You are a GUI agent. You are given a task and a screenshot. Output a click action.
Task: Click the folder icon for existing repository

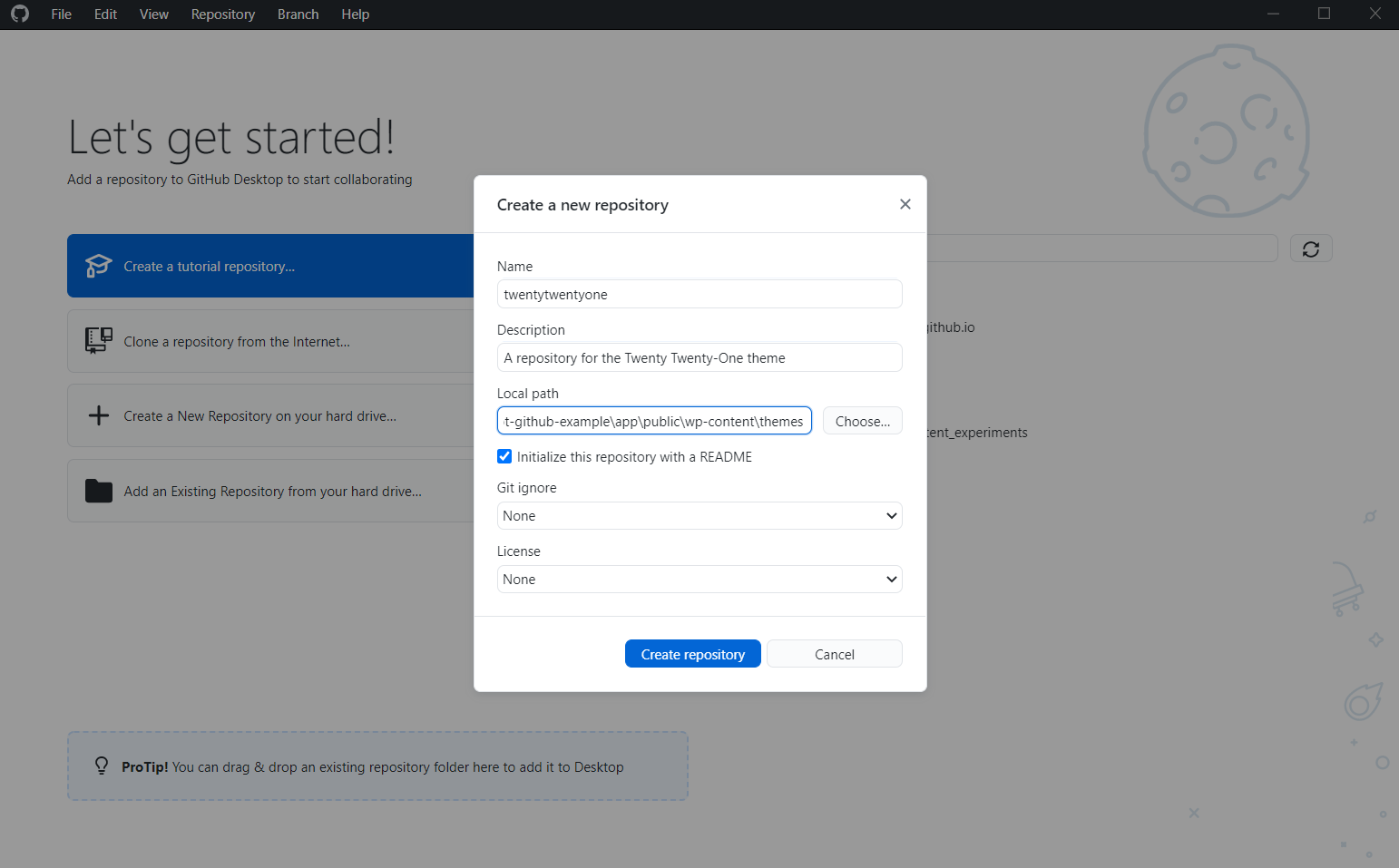[98, 491]
